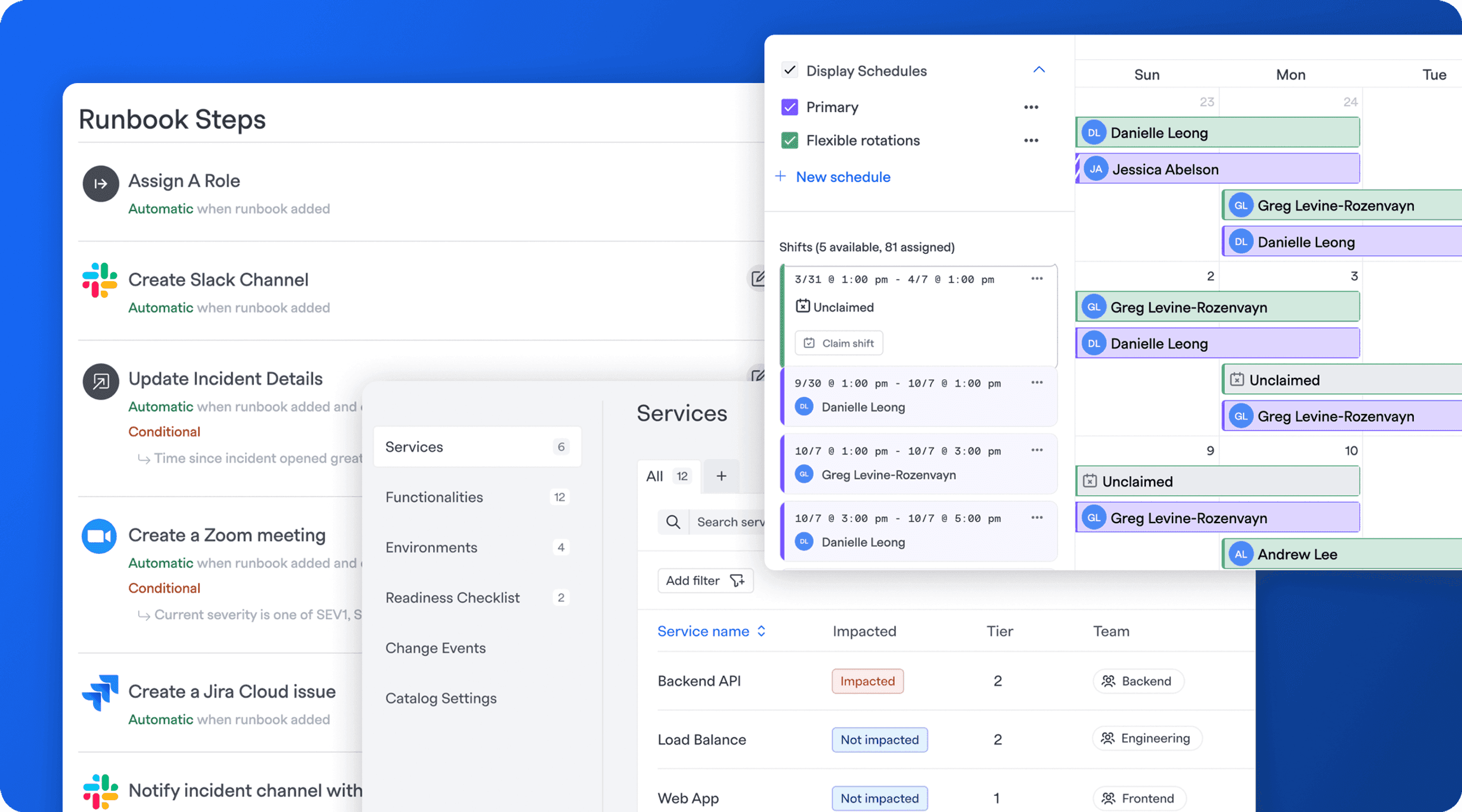This screenshot has height=812, width=1462.
Task: Click the Slack icon beside Create Slack Channel
Action: click(x=100, y=280)
